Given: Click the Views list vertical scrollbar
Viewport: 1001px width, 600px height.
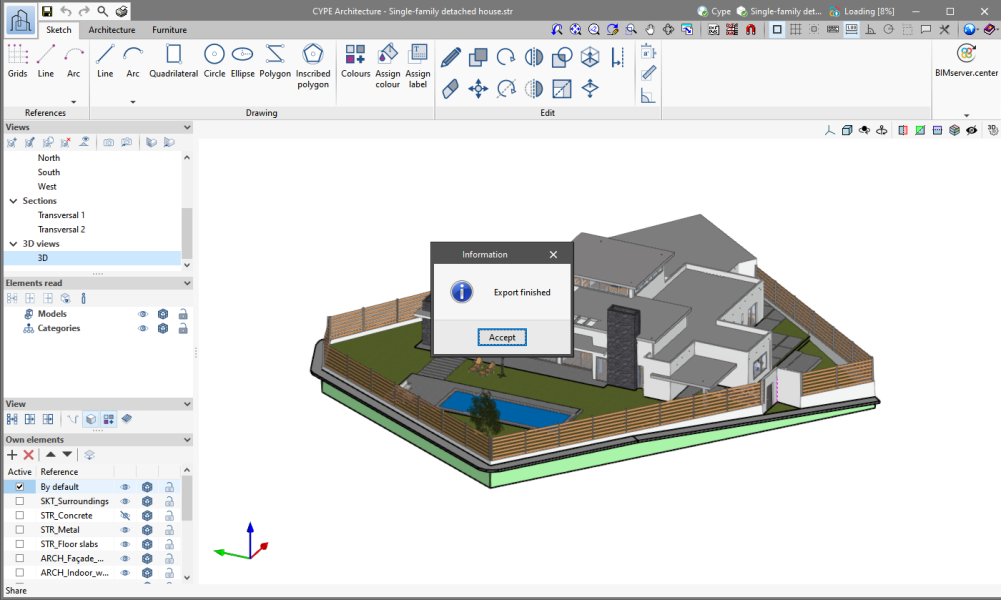Looking at the screenshot, I should tap(187, 232).
